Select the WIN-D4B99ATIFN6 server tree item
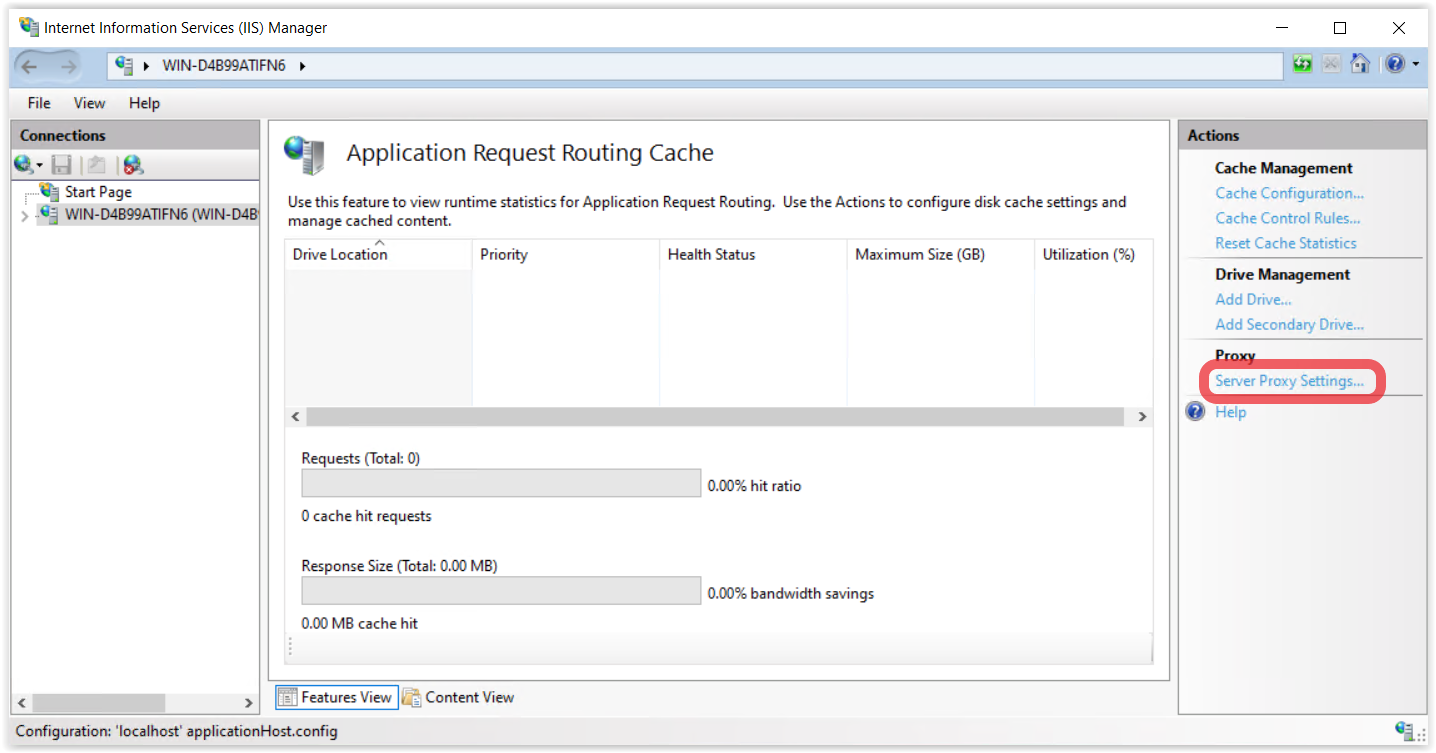 pyautogui.click(x=161, y=214)
